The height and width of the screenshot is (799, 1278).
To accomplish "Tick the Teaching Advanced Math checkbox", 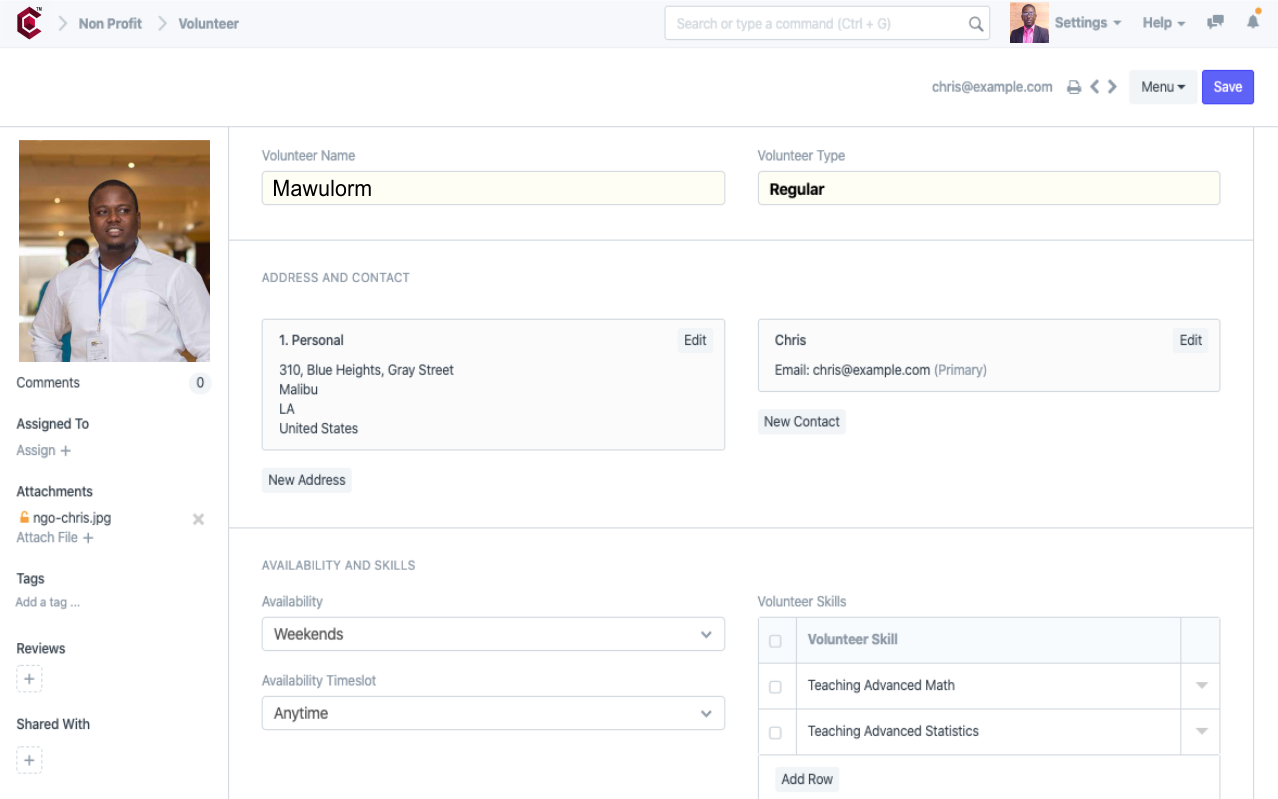I will [775, 687].
